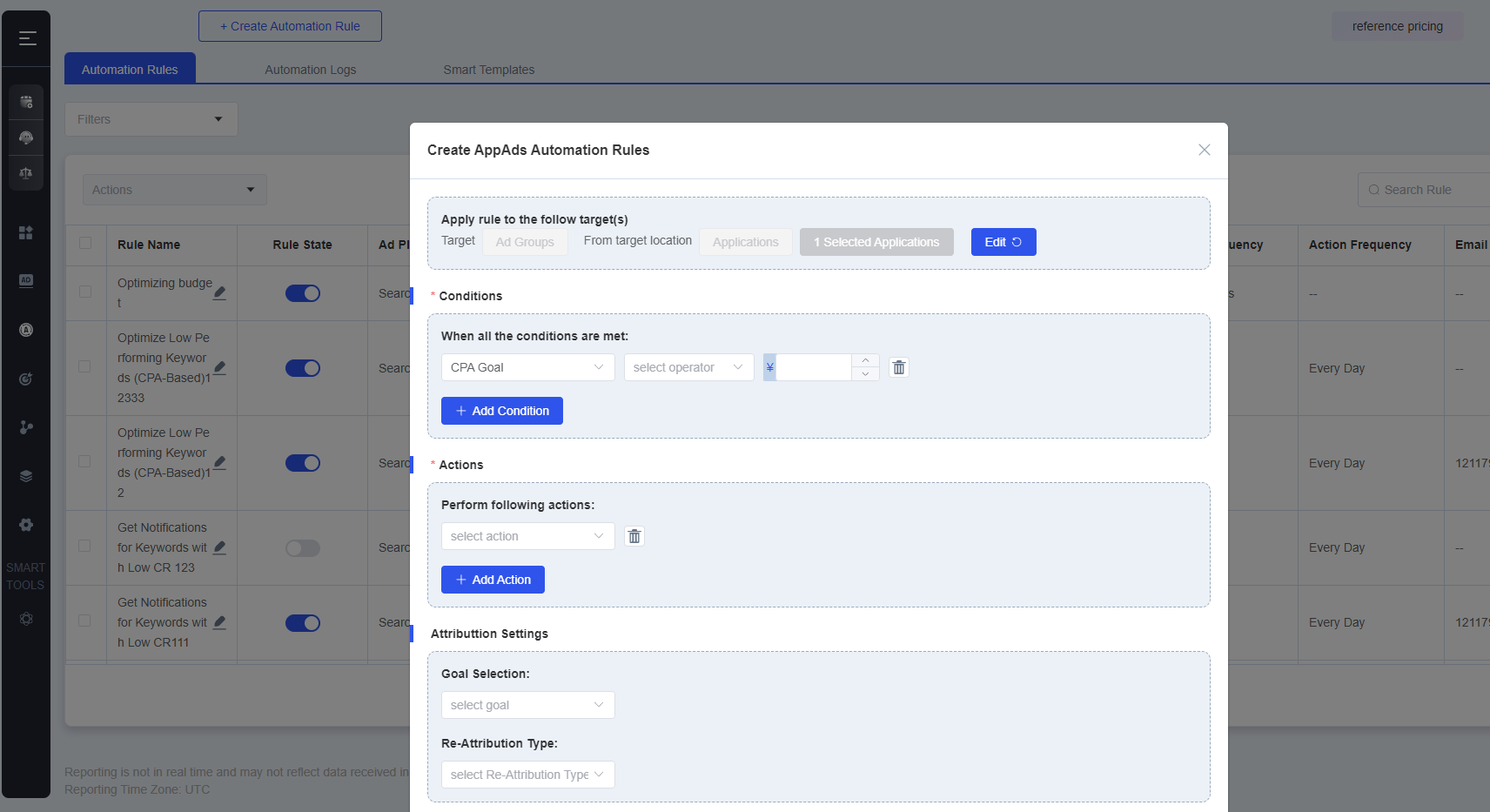Increase the condition value with up arrow
Image resolution: width=1490 pixels, height=812 pixels.
pos(865,360)
